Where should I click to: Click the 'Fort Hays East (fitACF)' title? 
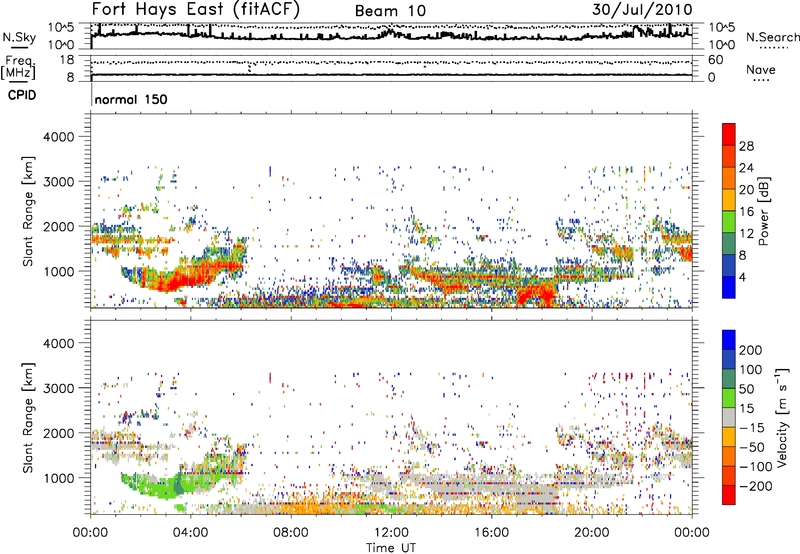point(195,10)
